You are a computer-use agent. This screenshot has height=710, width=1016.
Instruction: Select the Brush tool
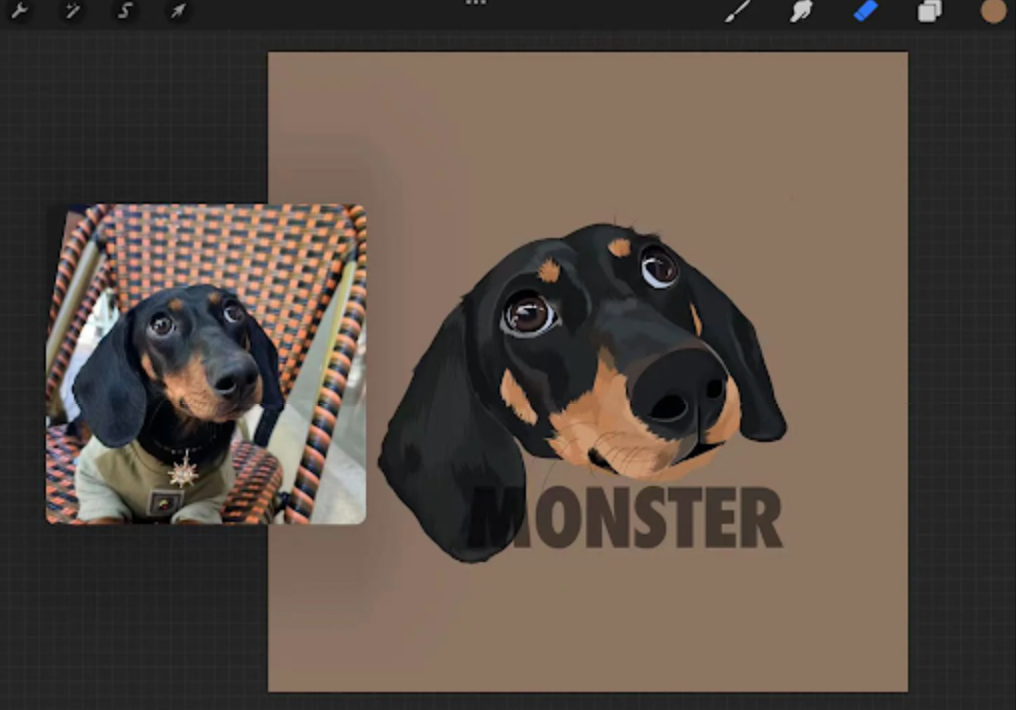(737, 11)
